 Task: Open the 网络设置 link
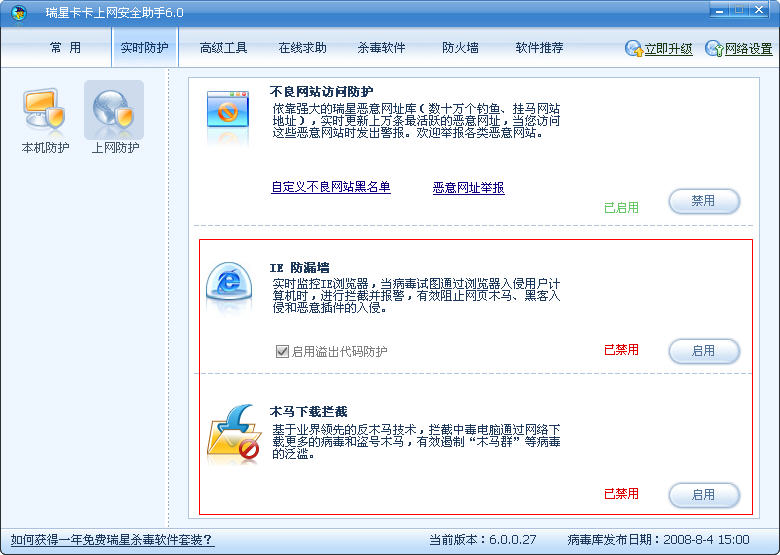(x=749, y=49)
